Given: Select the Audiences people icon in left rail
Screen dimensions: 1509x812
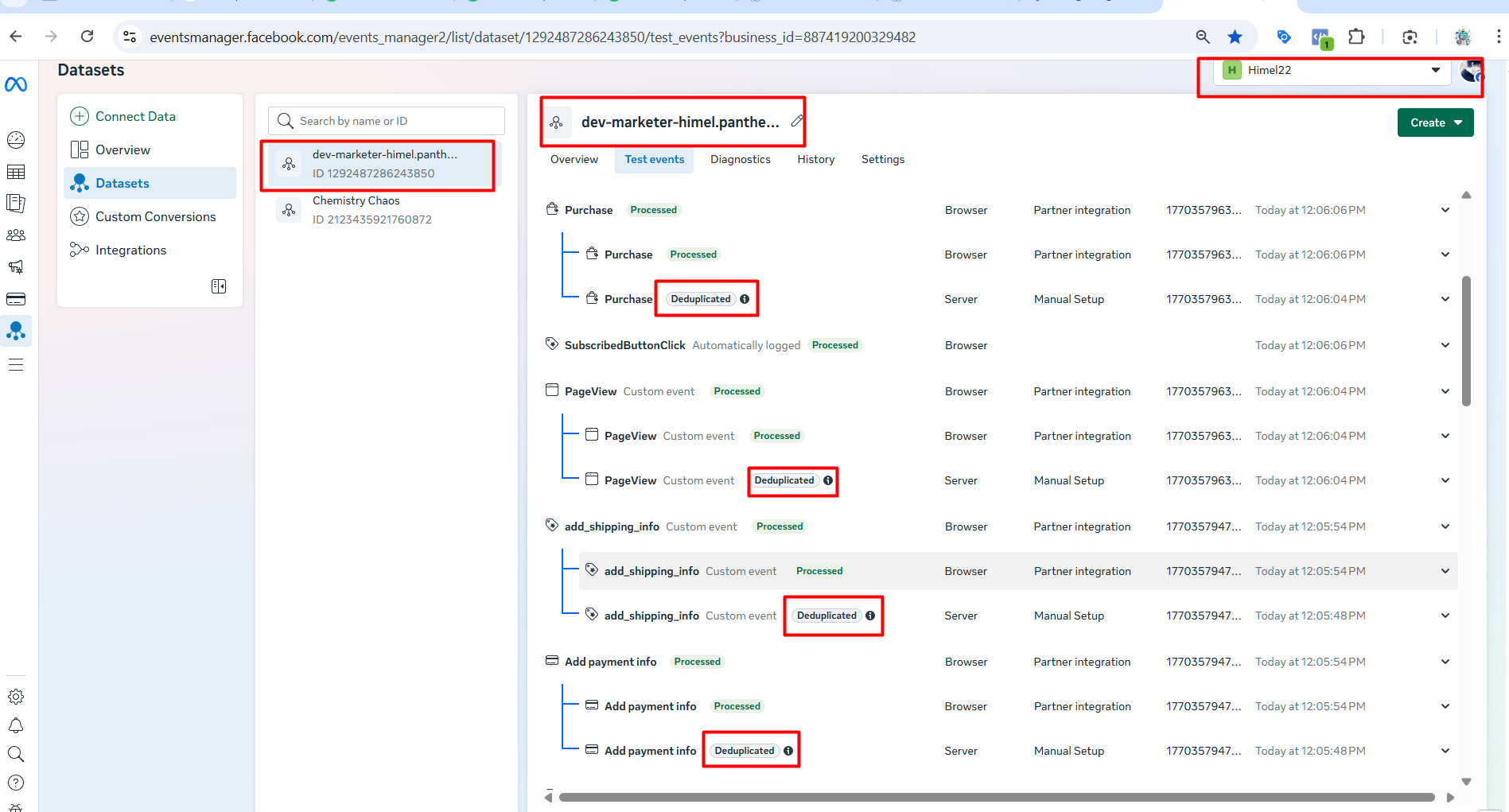Looking at the screenshot, I should [x=16, y=235].
